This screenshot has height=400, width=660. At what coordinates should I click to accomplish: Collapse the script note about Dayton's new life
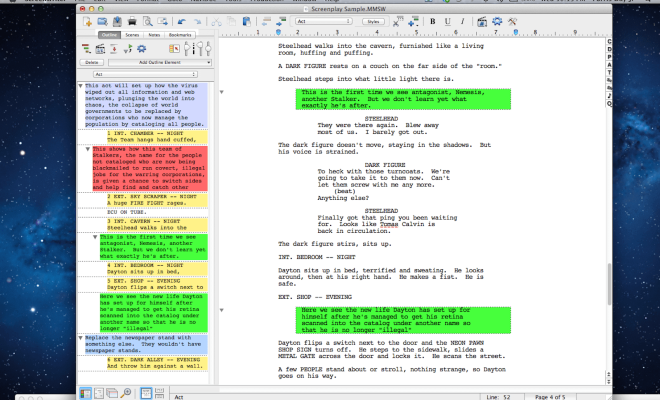(221, 310)
